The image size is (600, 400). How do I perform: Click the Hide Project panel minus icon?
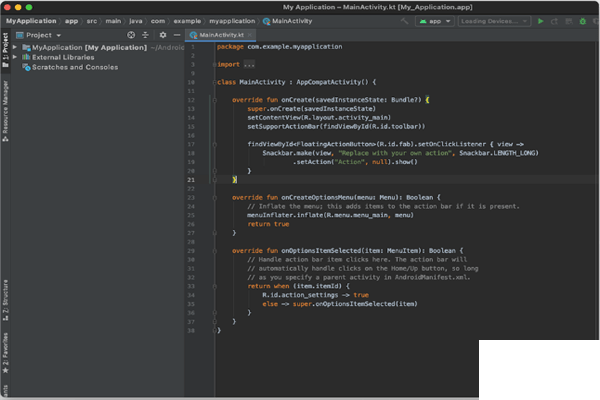pyautogui.click(x=176, y=34)
